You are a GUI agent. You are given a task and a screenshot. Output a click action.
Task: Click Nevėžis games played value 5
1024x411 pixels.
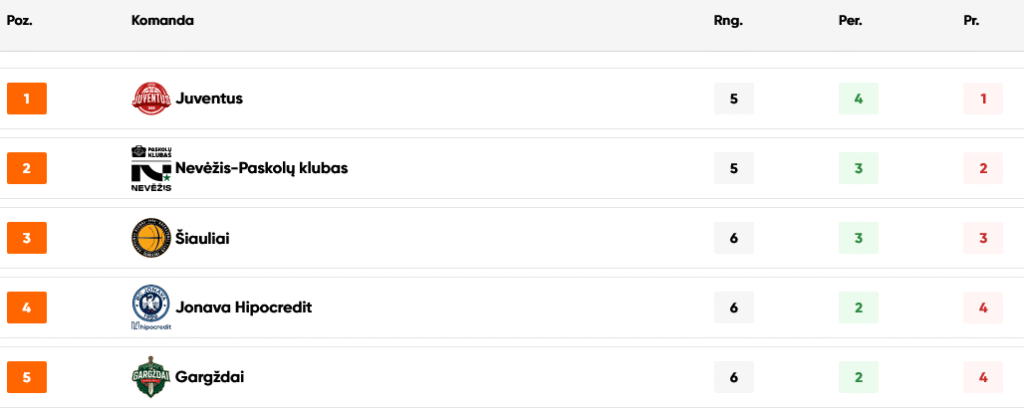pos(734,168)
